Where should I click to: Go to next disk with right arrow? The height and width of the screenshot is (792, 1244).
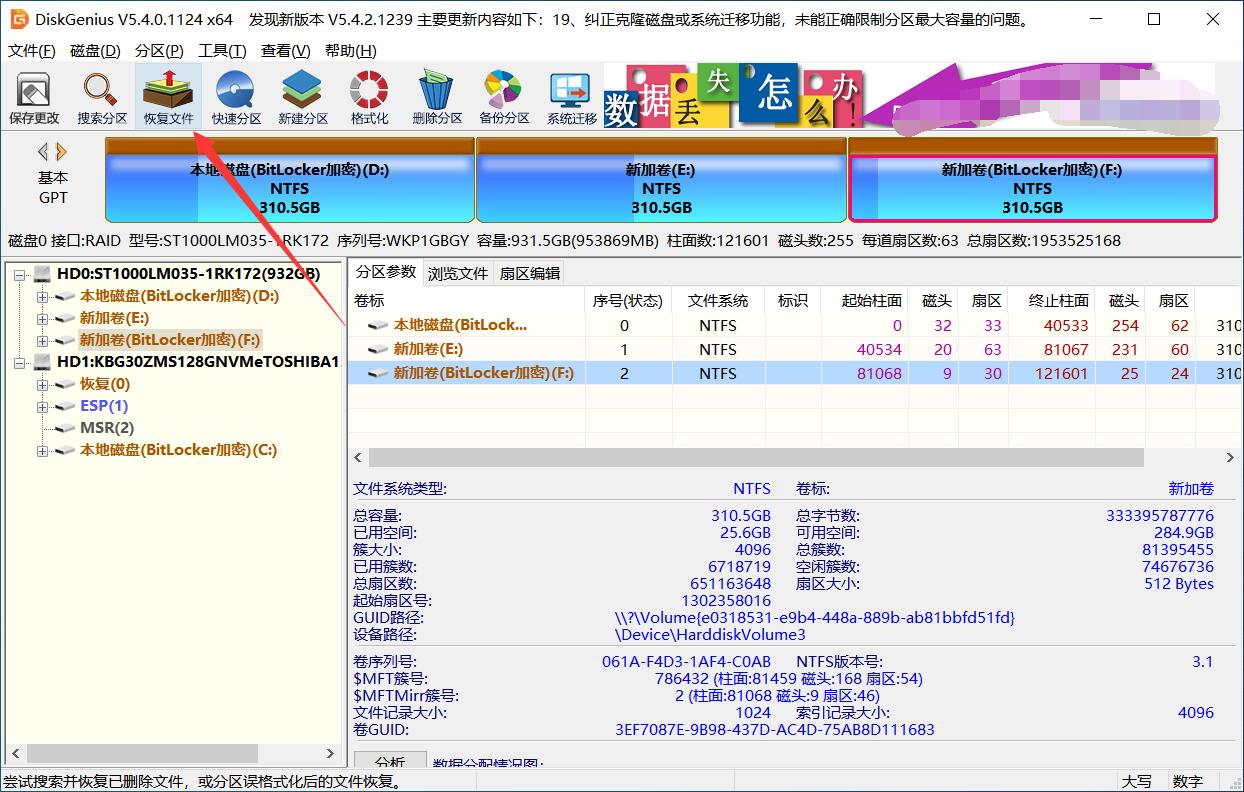coord(62,152)
